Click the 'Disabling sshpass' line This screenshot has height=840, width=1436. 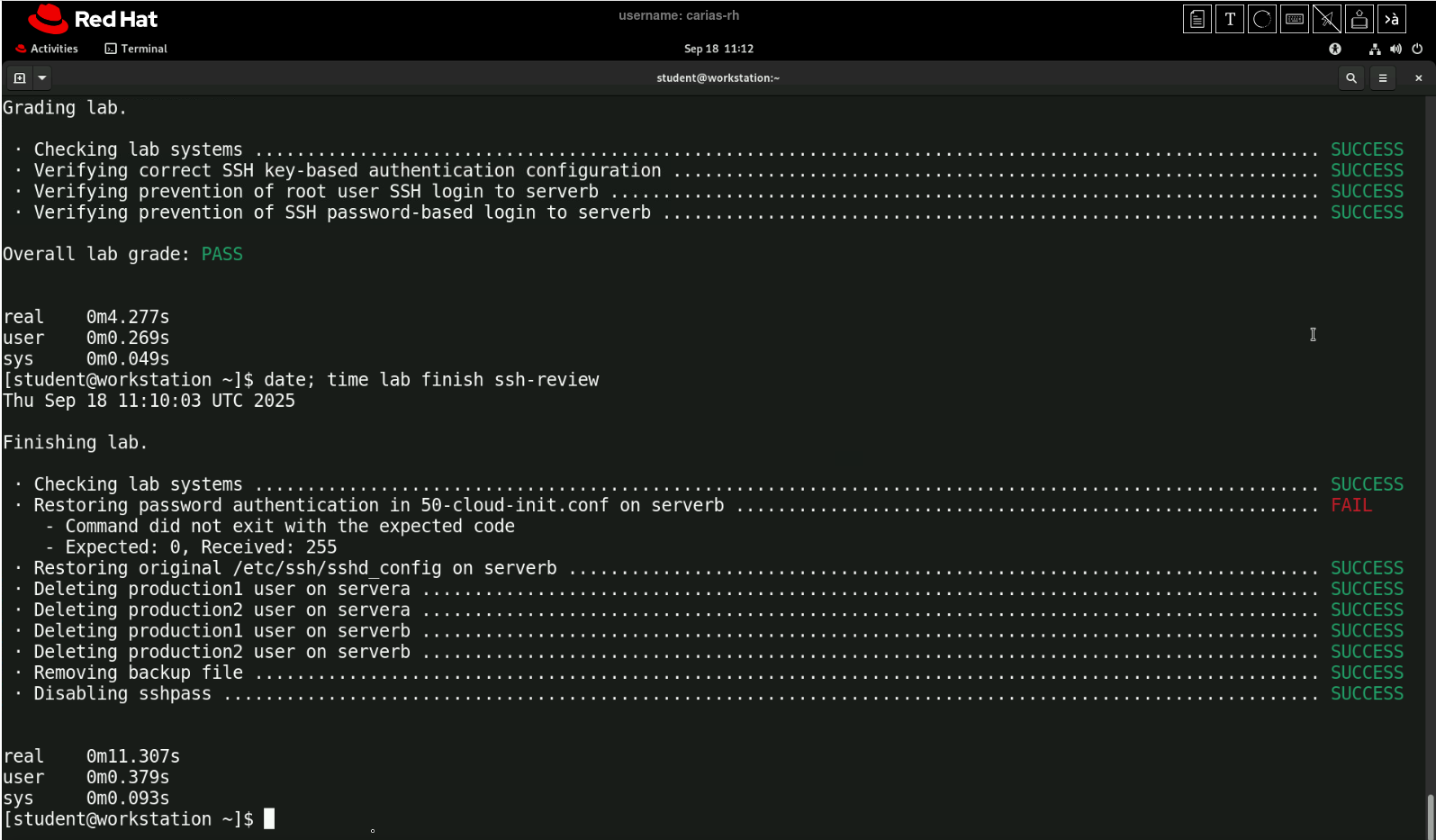(122, 694)
